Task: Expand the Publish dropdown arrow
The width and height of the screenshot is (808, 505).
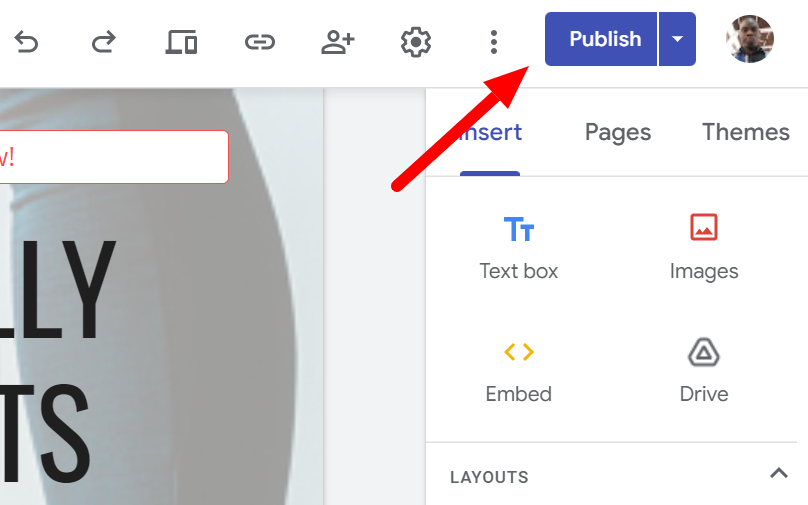Action: [677, 39]
